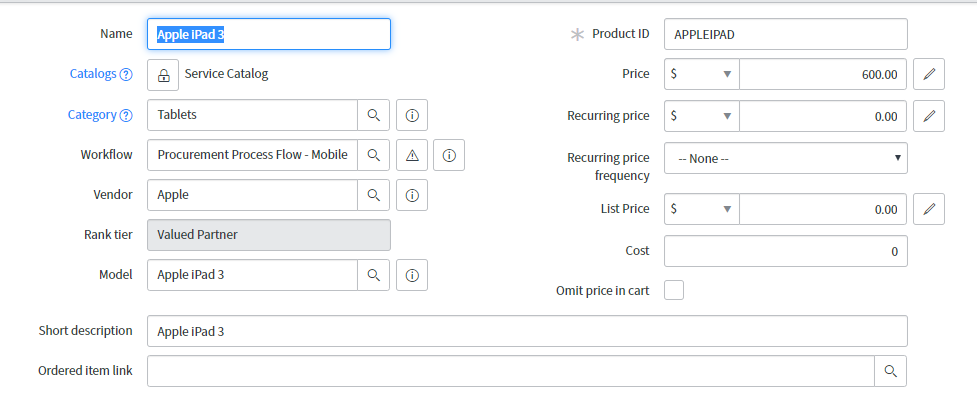Screen dimensions: 977x395
Task: Click the Price amount field 600.00
Action: (x=823, y=74)
